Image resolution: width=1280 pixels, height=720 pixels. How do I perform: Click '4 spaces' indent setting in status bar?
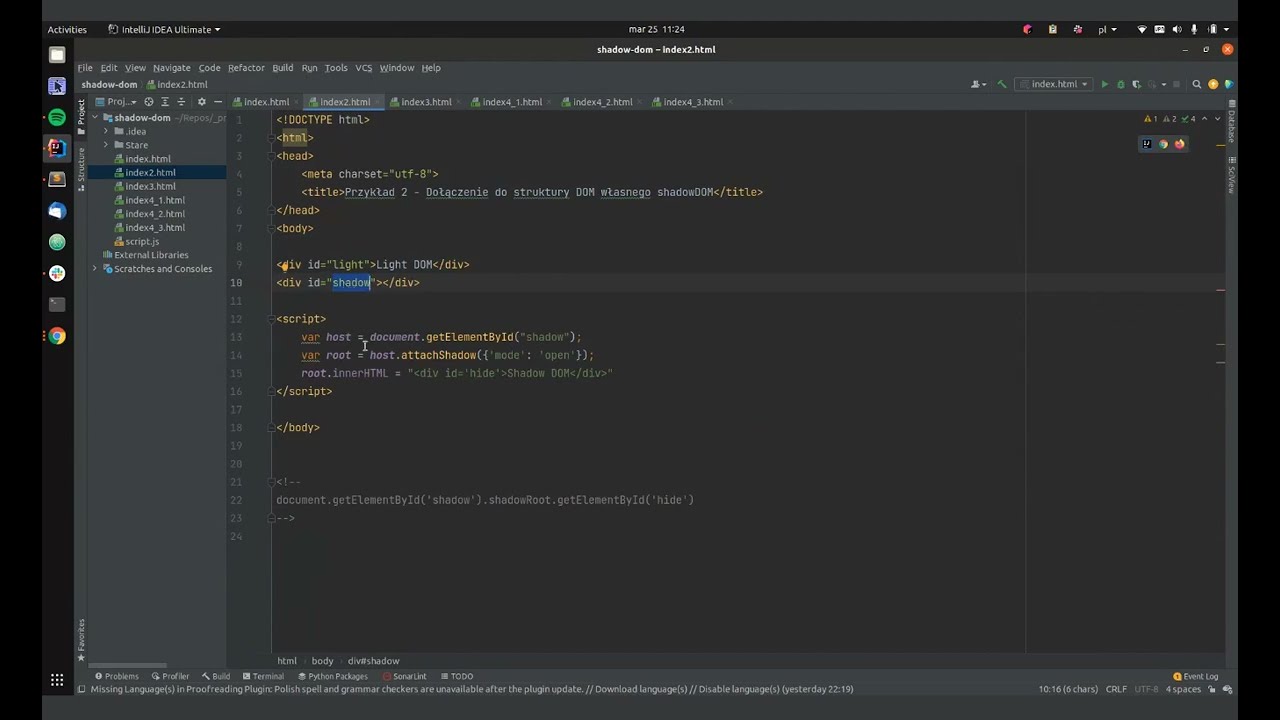[1183, 689]
